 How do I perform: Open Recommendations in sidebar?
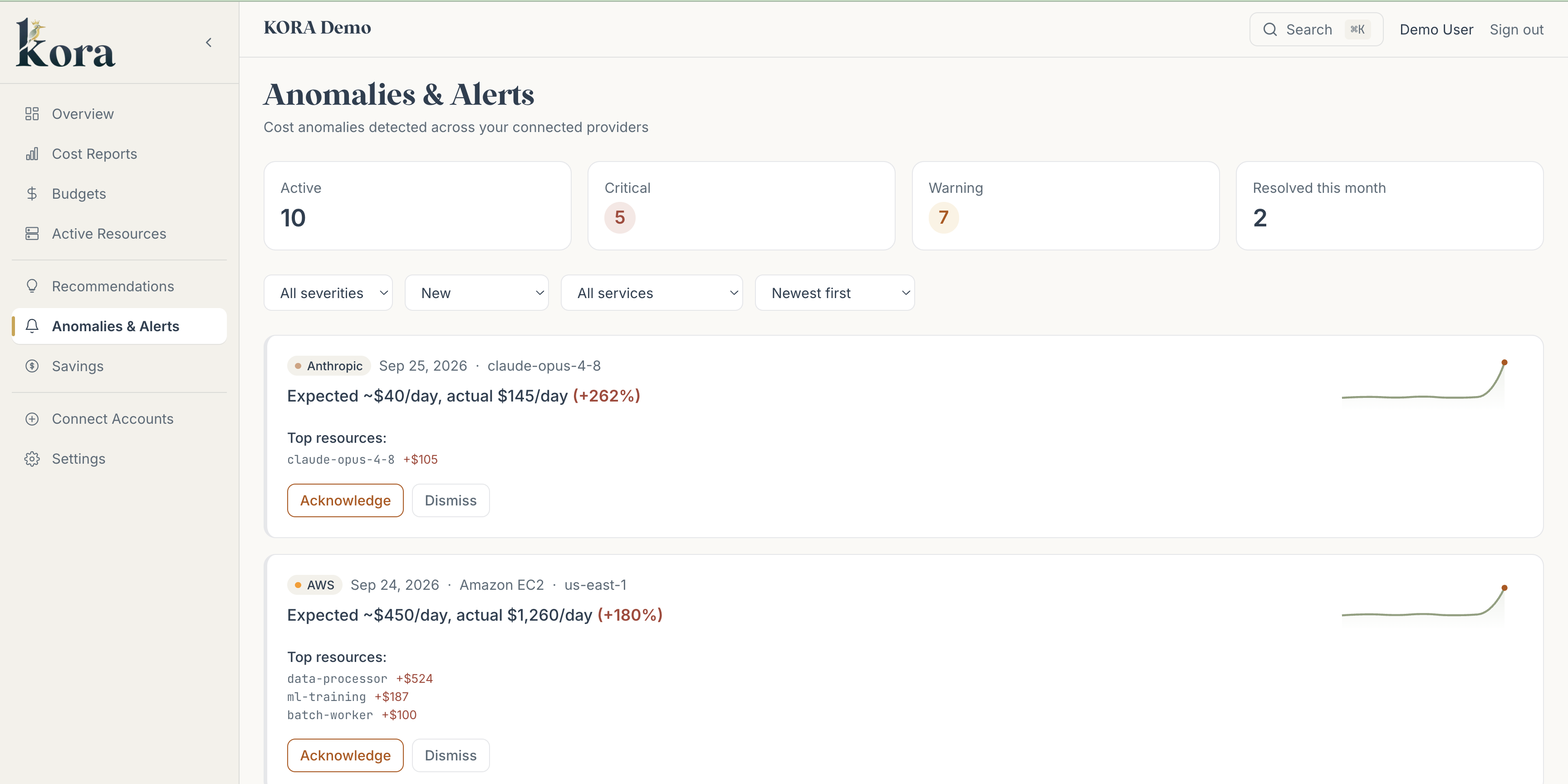119,286
